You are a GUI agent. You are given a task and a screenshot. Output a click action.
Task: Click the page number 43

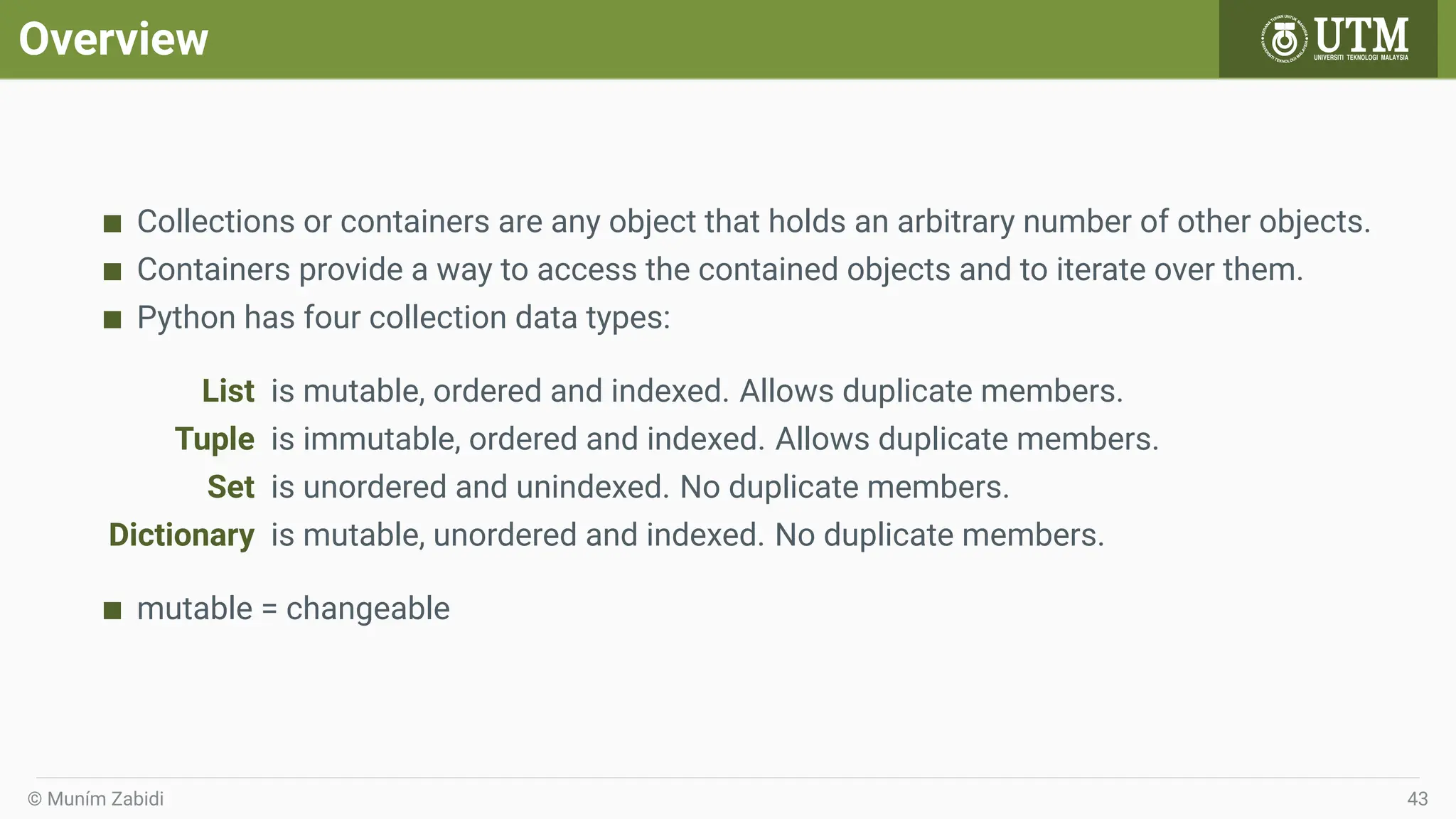(x=1418, y=799)
